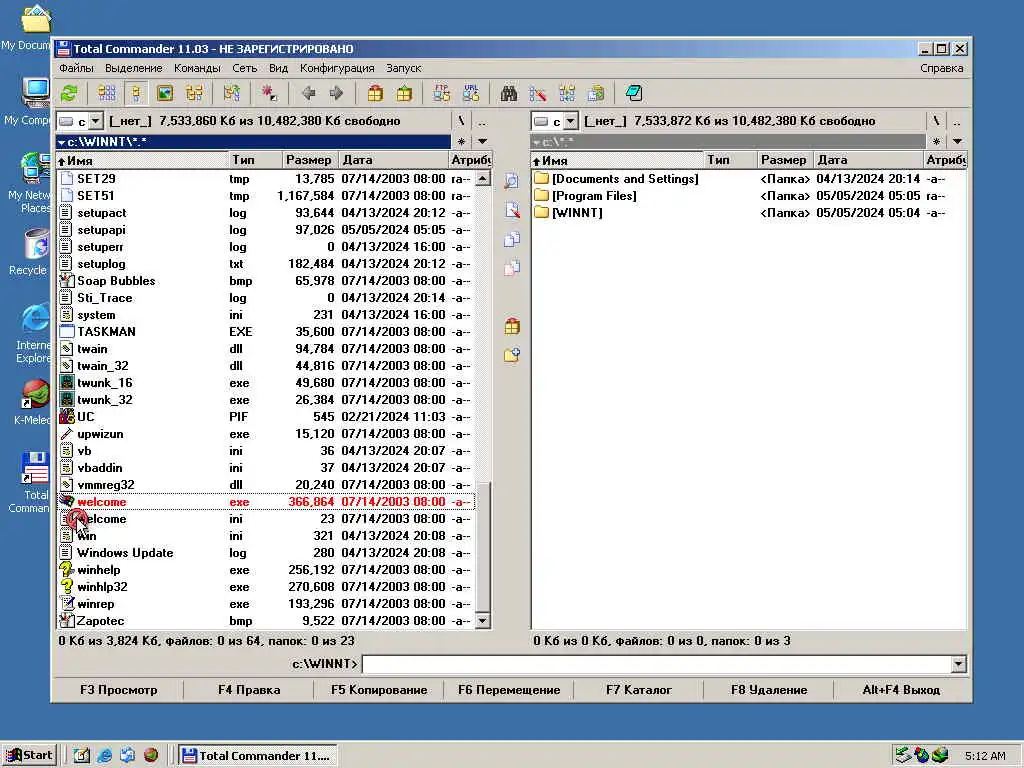Viewport: 1024px width, 768px height.
Task: Select the Windows Update log file
Action: (x=265, y=552)
